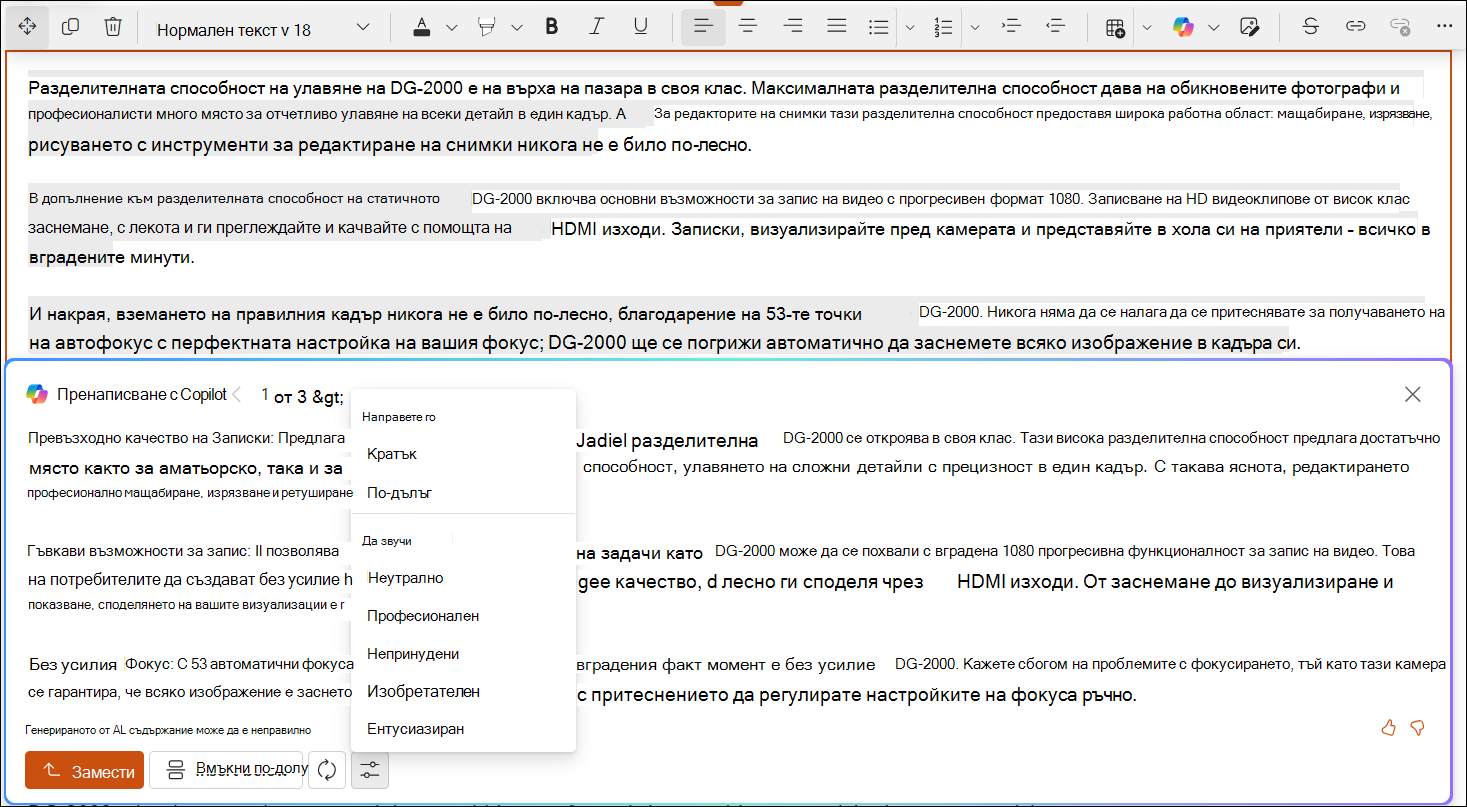The width and height of the screenshot is (1467, 807).
Task: Click the paragraph starting with И накрая
Action: point(737,328)
